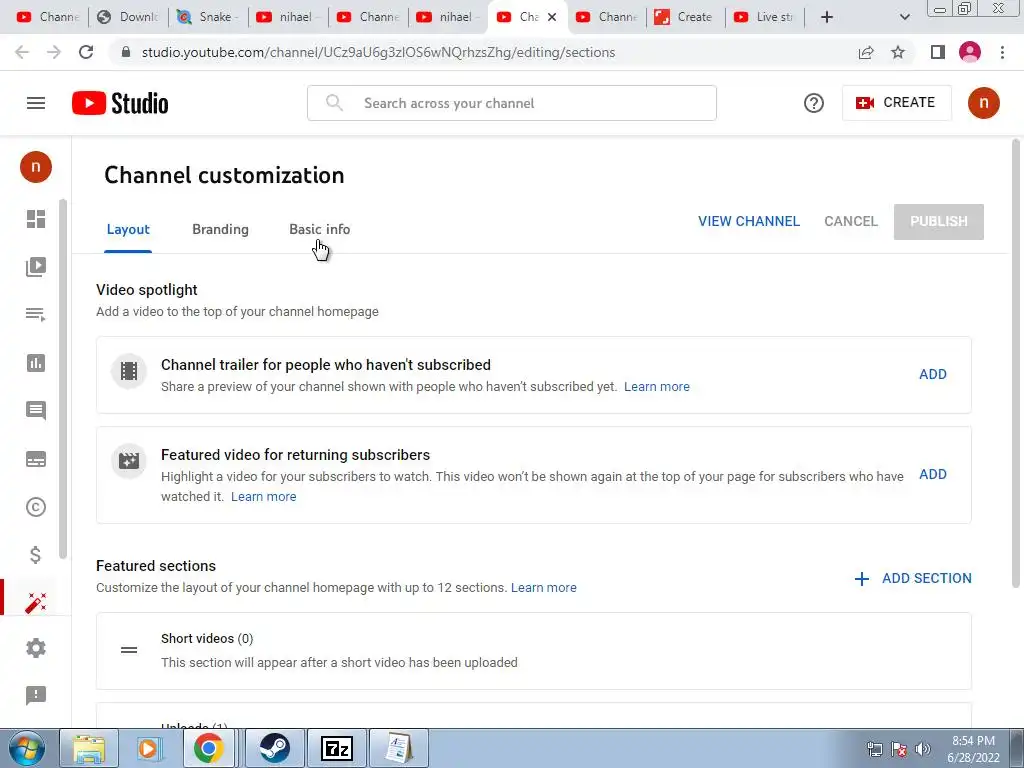Image resolution: width=1024 pixels, height=768 pixels.
Task: Switch to the Create browser tab
Action: [x=686, y=17]
